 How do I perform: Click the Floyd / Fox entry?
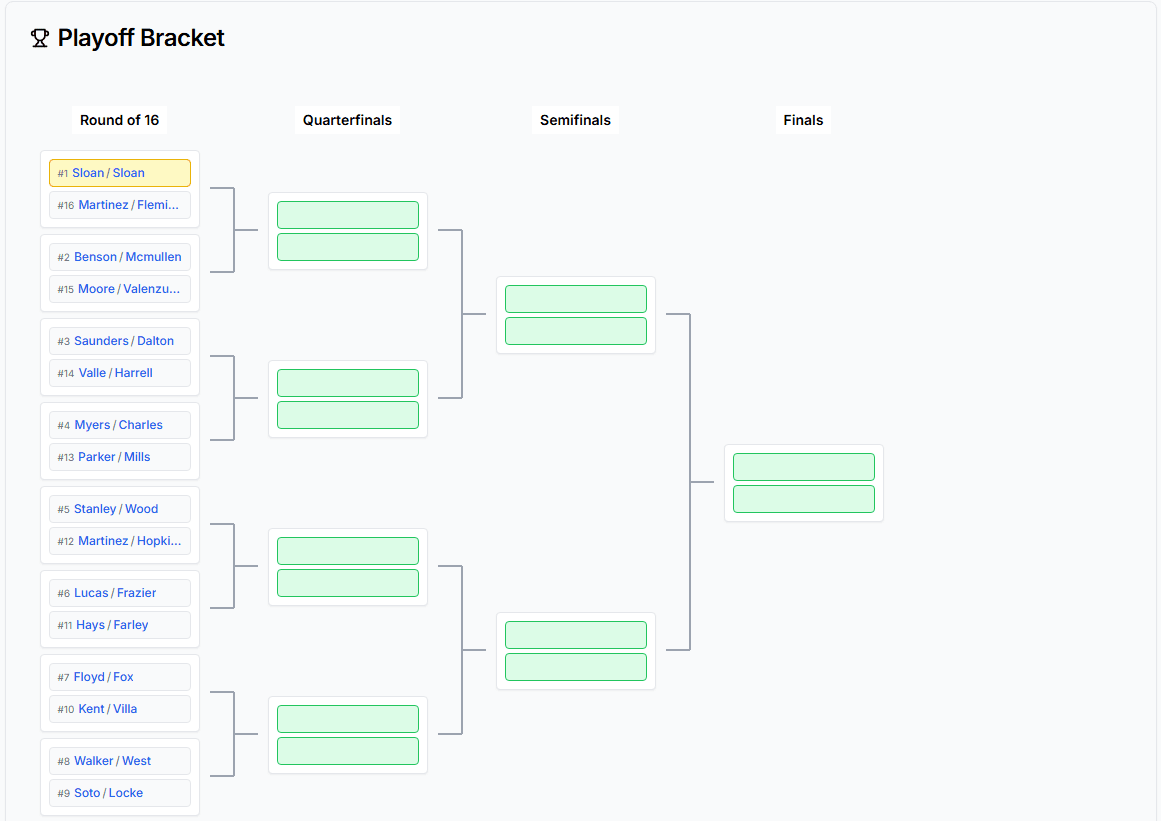[x=120, y=676]
